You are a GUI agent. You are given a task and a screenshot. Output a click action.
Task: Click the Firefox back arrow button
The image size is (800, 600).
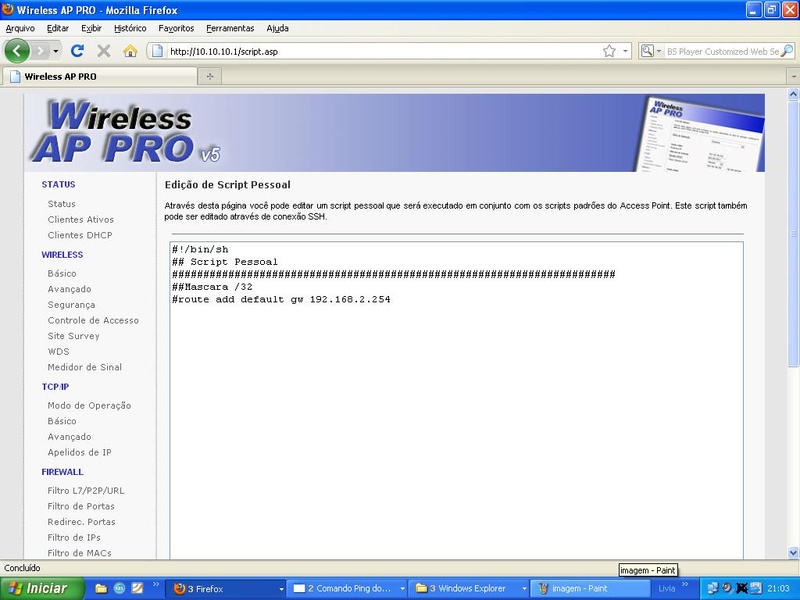17,51
